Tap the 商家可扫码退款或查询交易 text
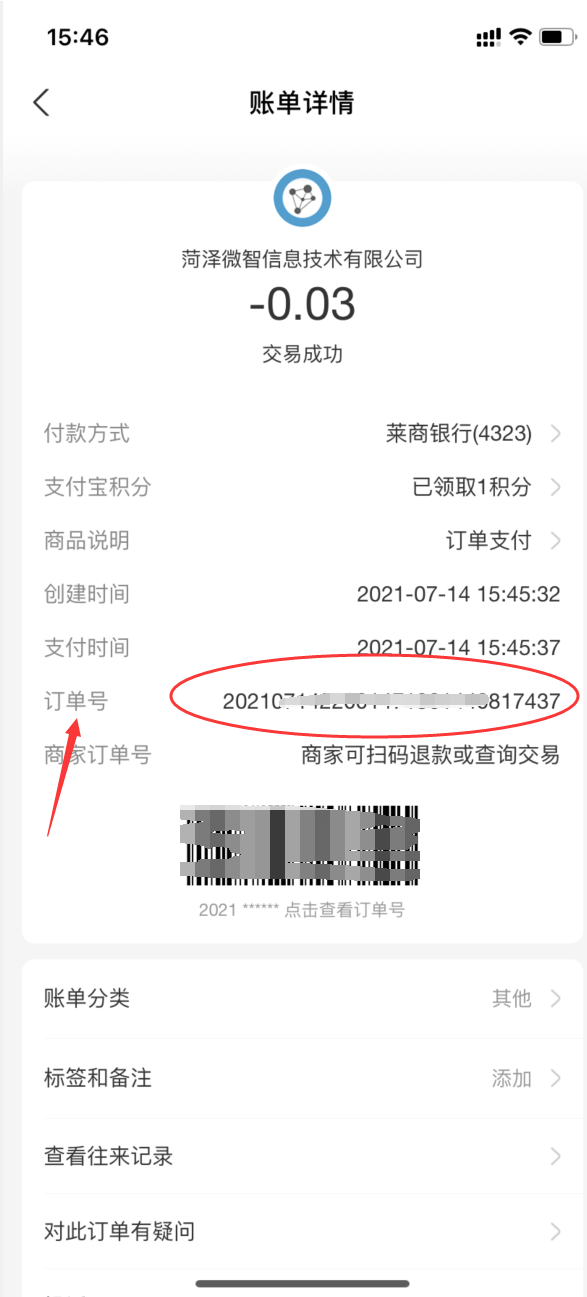This screenshot has height=1297, width=587. pyautogui.click(x=430, y=754)
